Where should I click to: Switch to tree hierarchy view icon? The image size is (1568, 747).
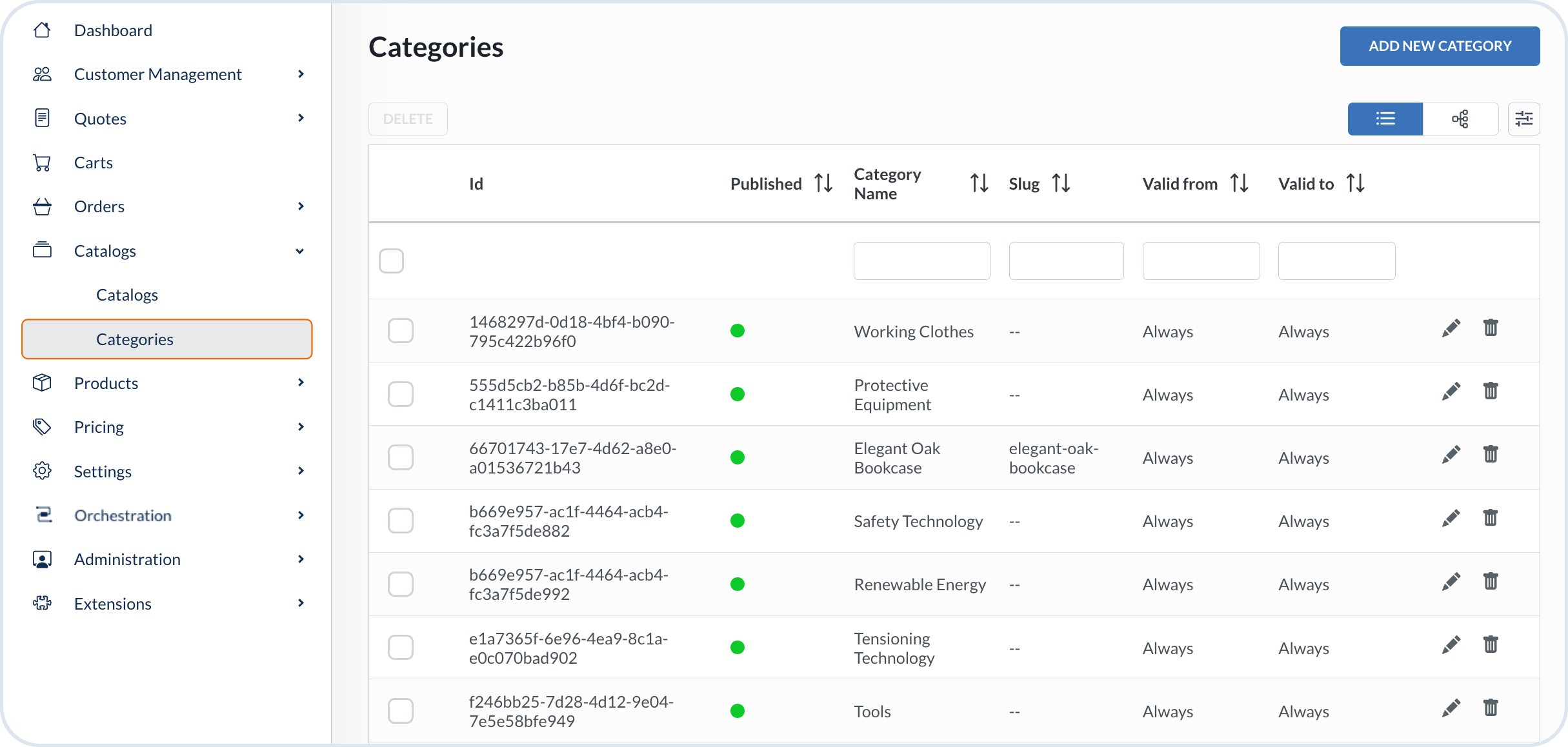pos(1460,119)
